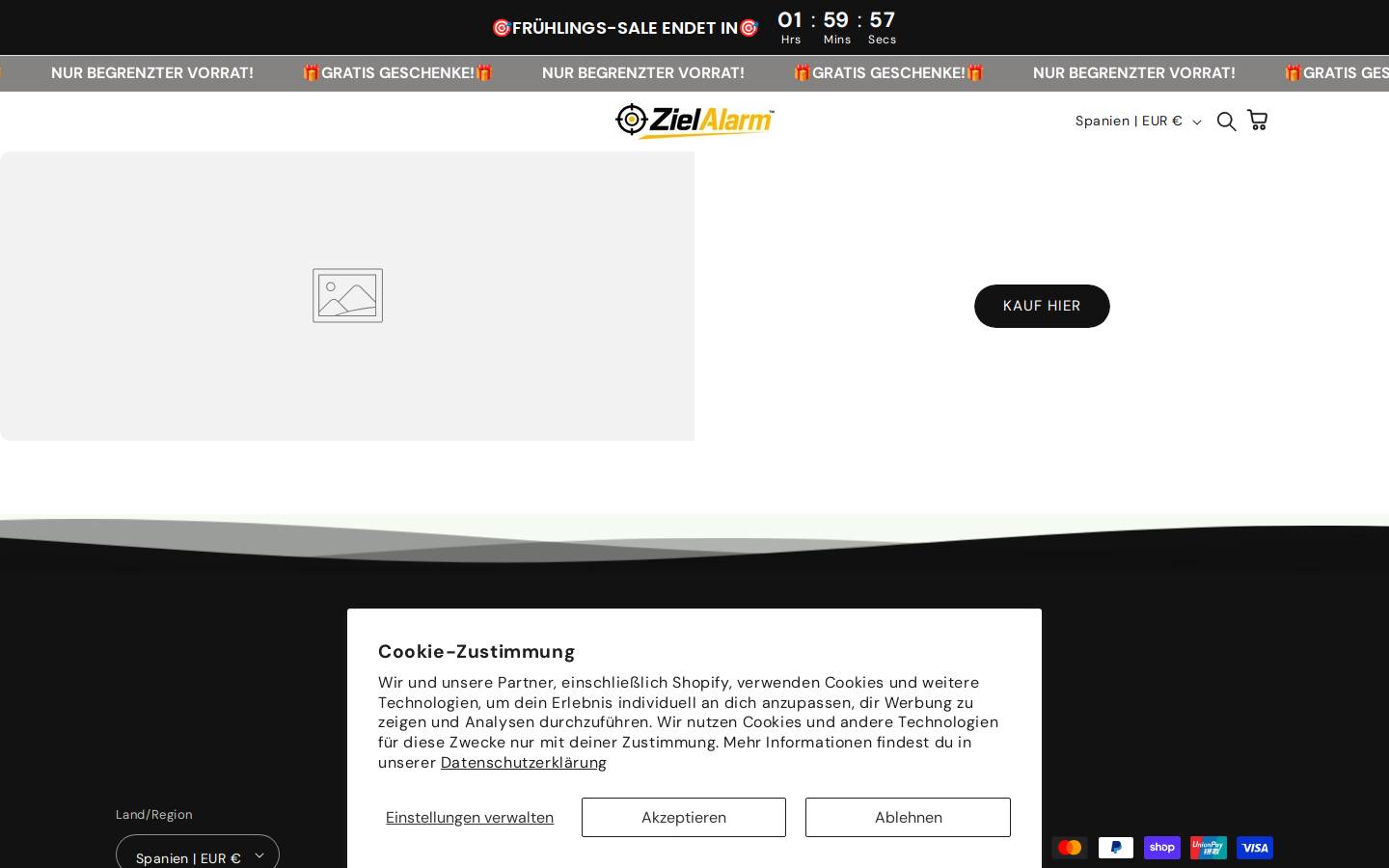Click the Shop Pay payment icon

pyautogui.click(x=1162, y=848)
